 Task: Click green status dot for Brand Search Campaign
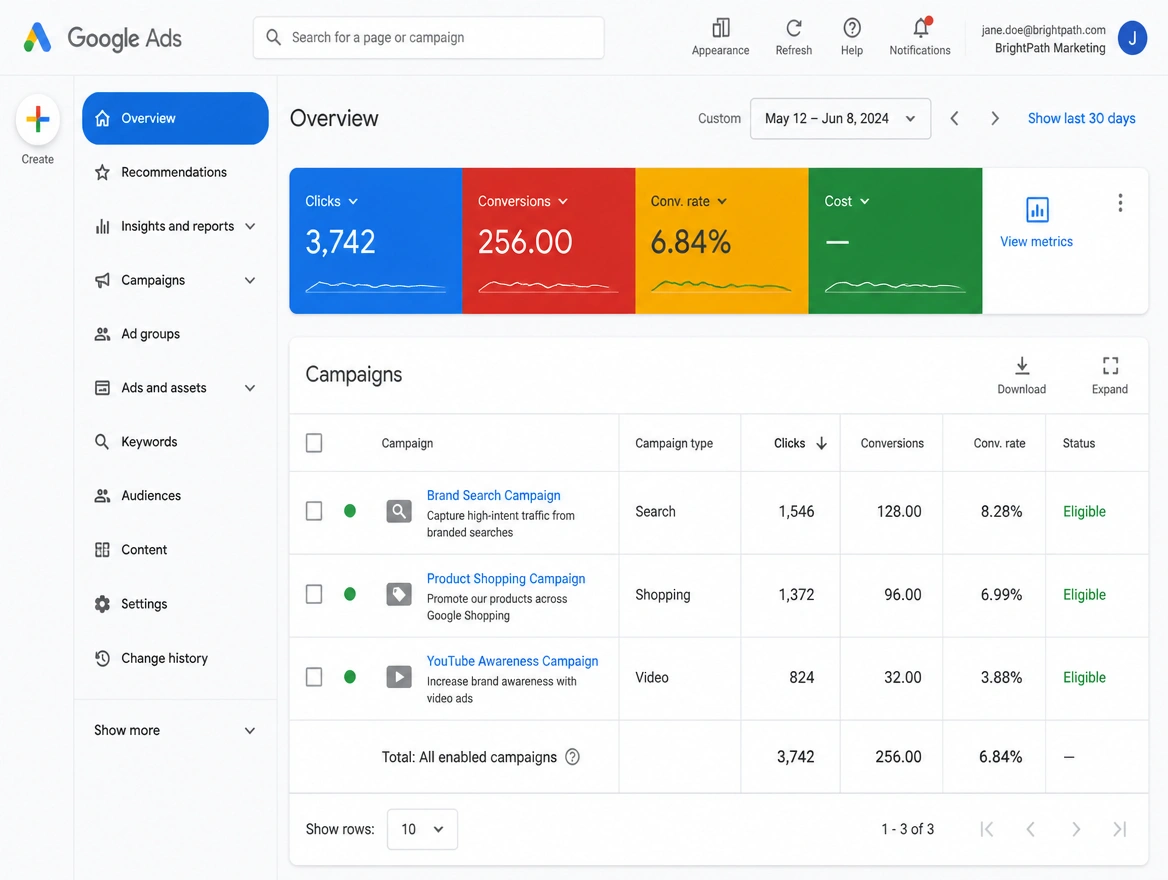pyautogui.click(x=349, y=511)
